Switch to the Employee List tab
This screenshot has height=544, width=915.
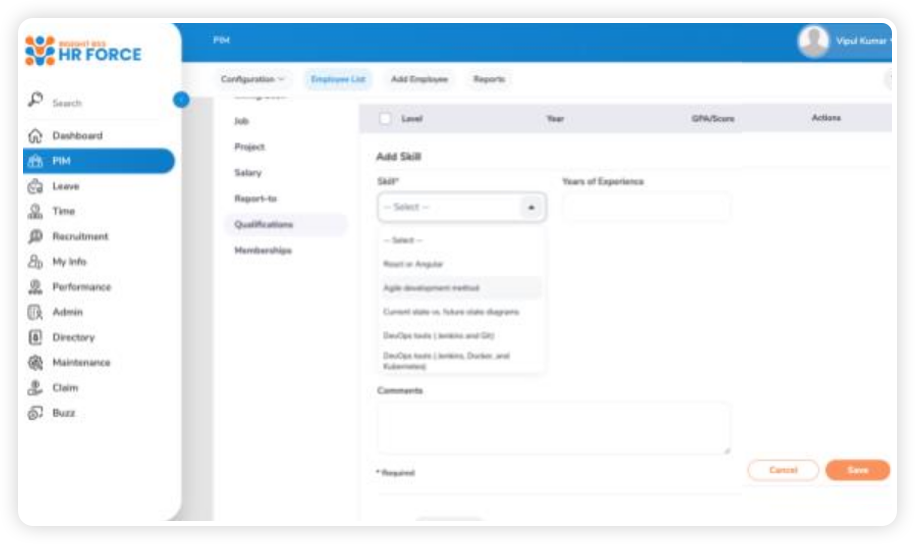(x=338, y=80)
